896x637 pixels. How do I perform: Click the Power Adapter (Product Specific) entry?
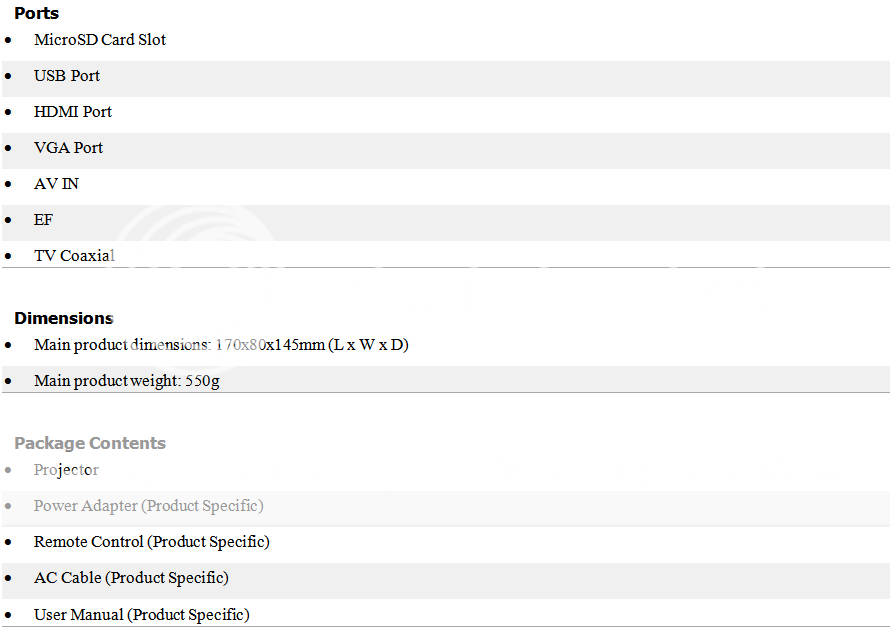(149, 506)
